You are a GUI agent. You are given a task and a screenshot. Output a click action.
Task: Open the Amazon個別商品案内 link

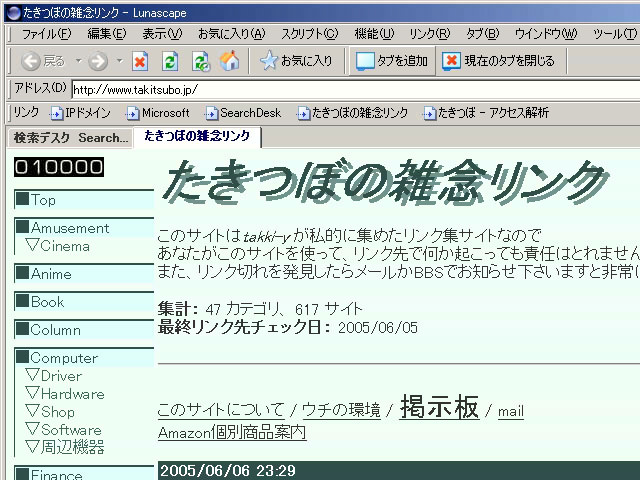point(231,433)
